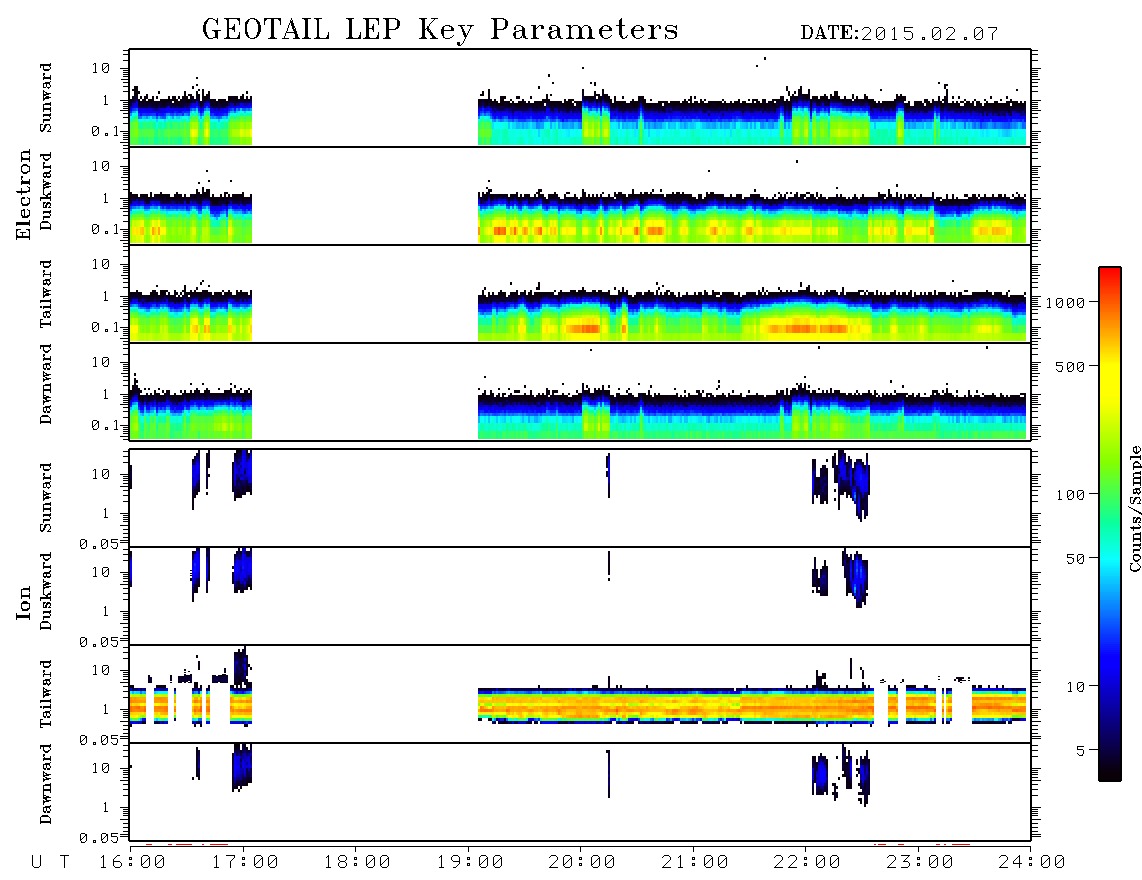The height and width of the screenshot is (880, 1142).
Task: Click the '18:00' time tick label
Action: pyautogui.click(x=357, y=863)
